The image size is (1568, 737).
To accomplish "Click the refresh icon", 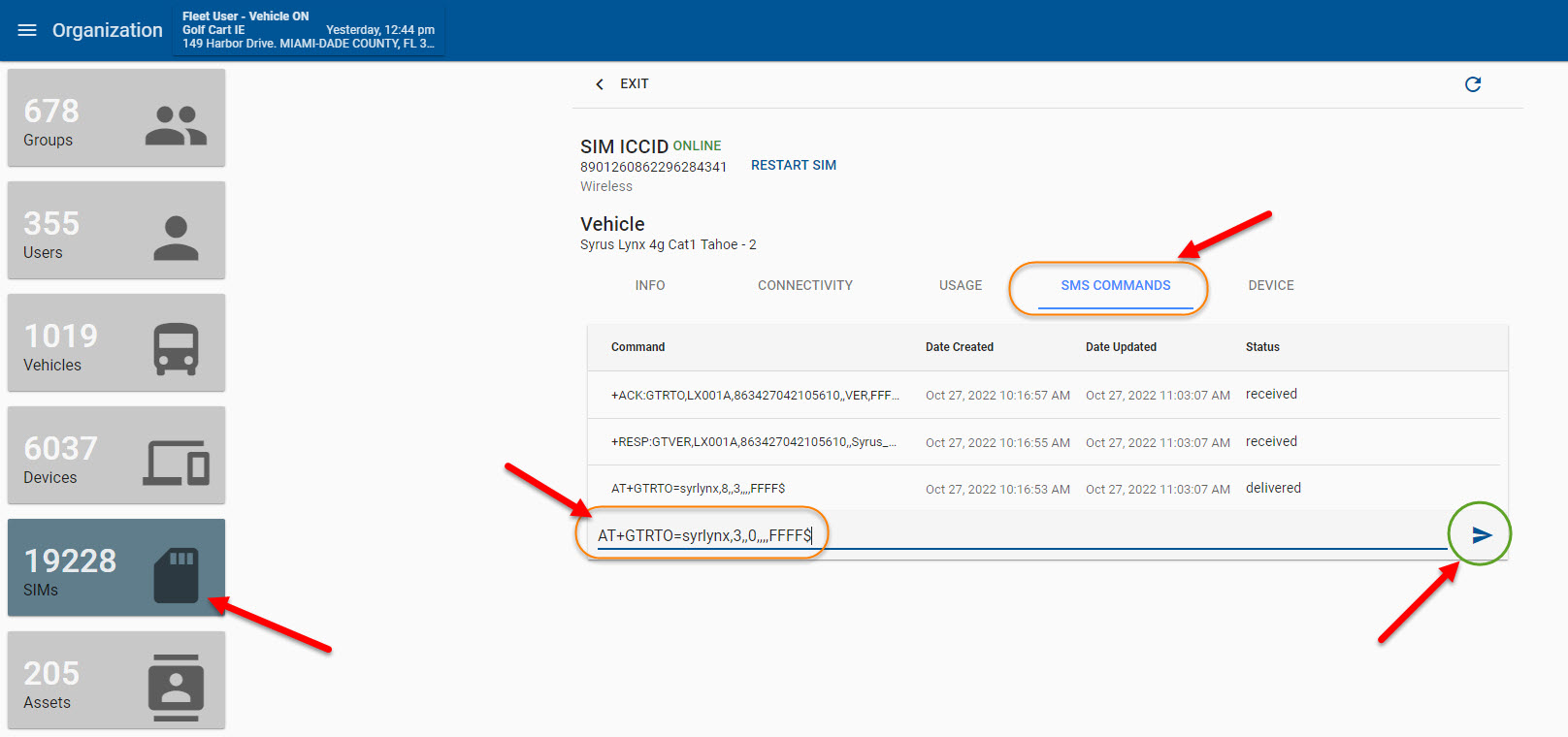I will pyautogui.click(x=1472, y=84).
